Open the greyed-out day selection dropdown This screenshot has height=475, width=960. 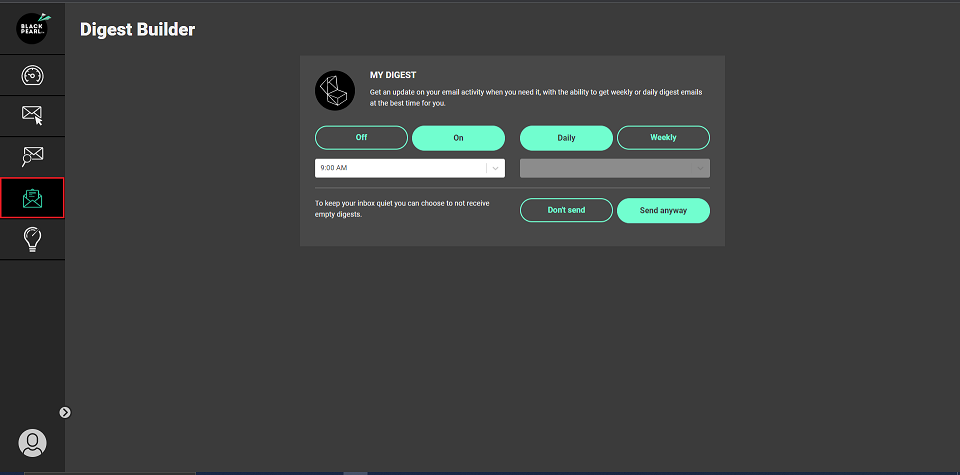point(614,168)
